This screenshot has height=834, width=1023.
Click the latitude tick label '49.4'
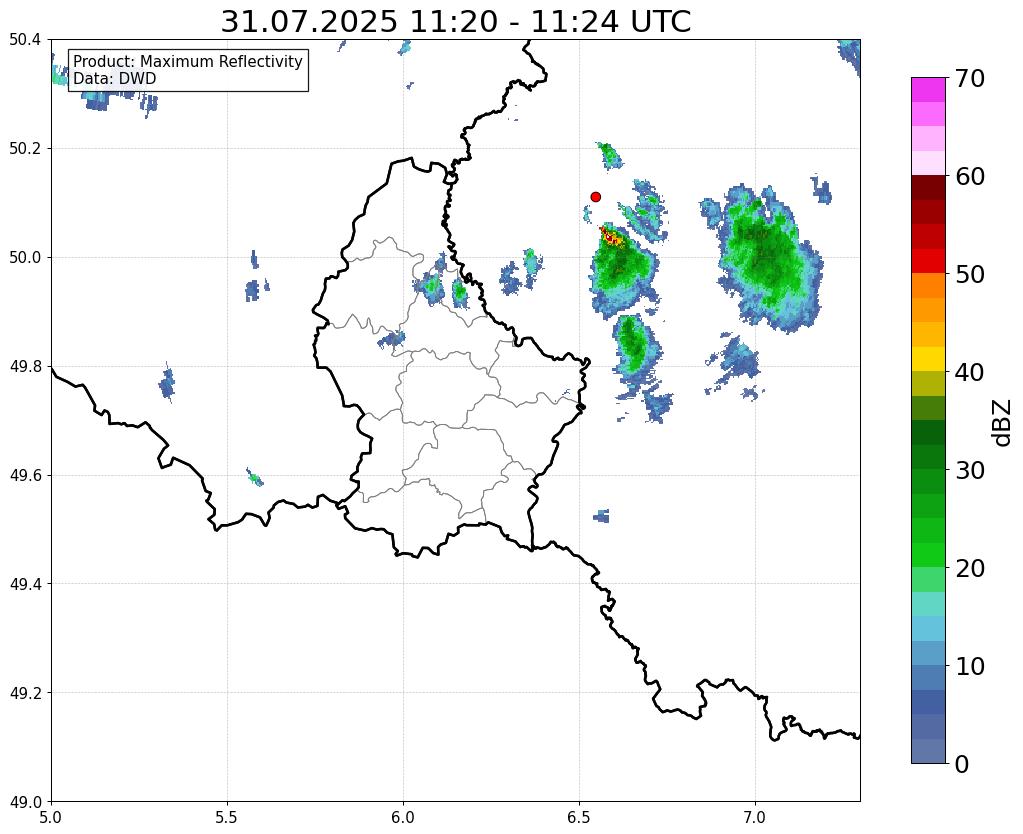pyautogui.click(x=25, y=584)
